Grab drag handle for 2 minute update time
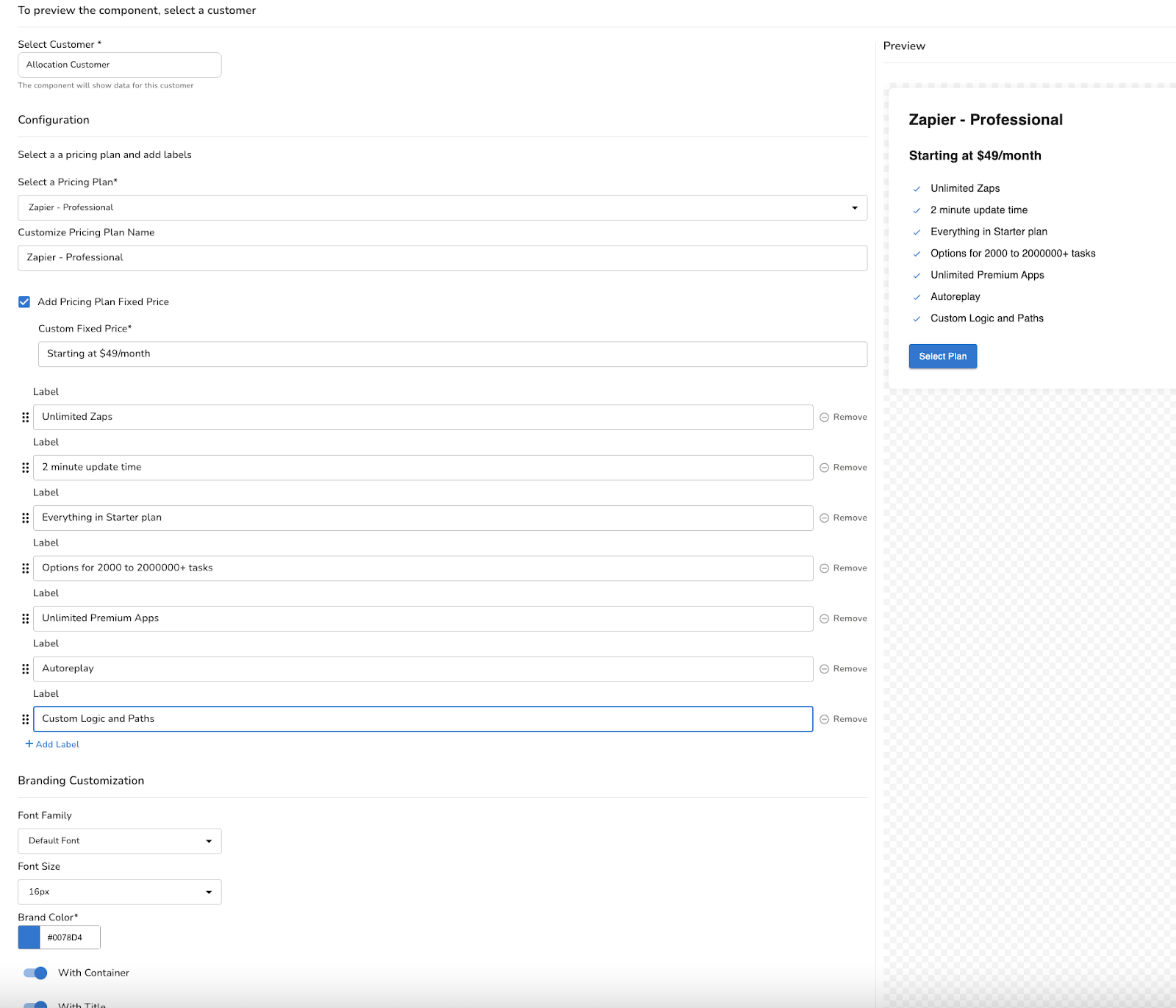Viewport: 1176px width, 1008px height. coord(26,468)
